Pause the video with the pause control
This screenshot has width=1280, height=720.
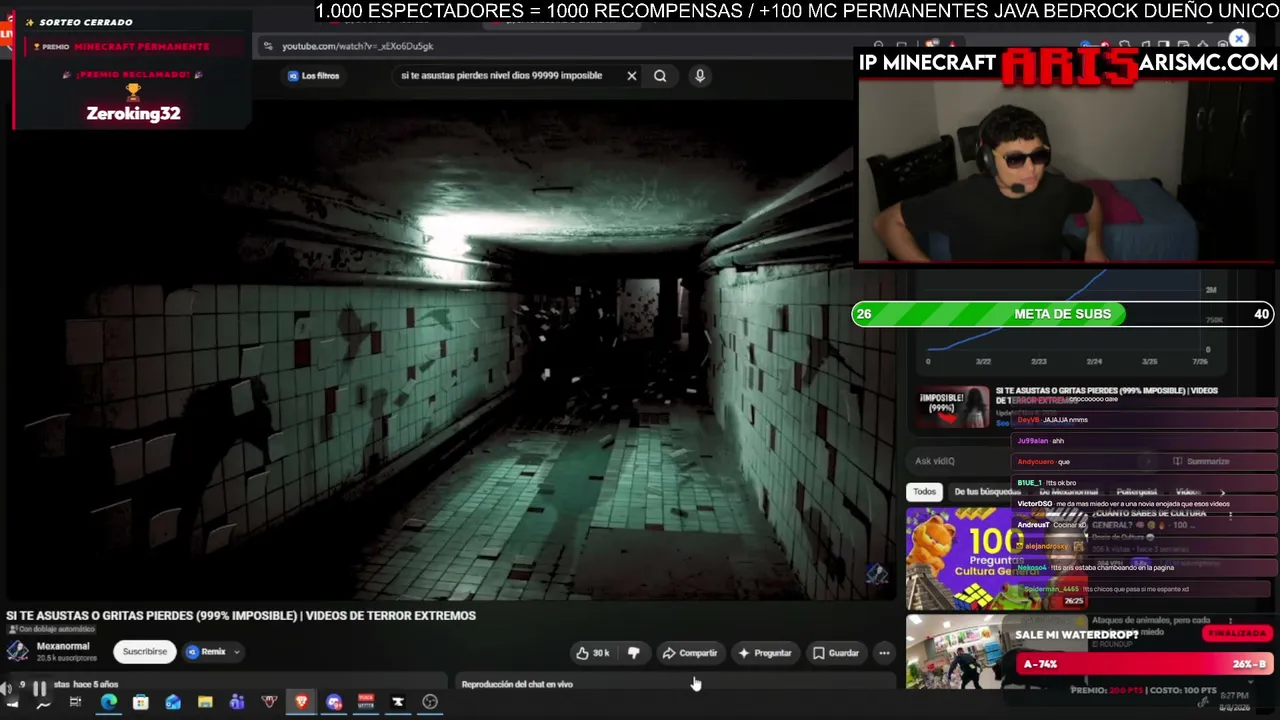(x=39, y=688)
